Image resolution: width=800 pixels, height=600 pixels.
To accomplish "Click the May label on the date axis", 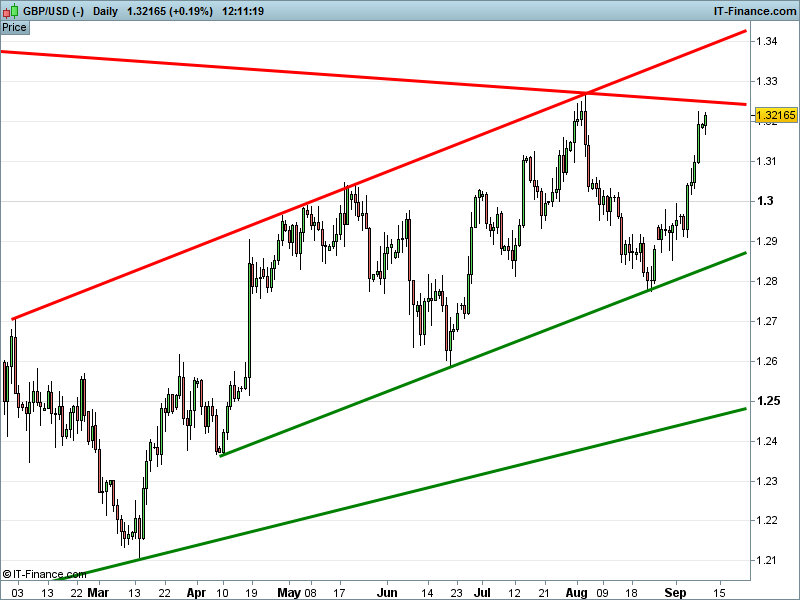I will pos(289,592).
